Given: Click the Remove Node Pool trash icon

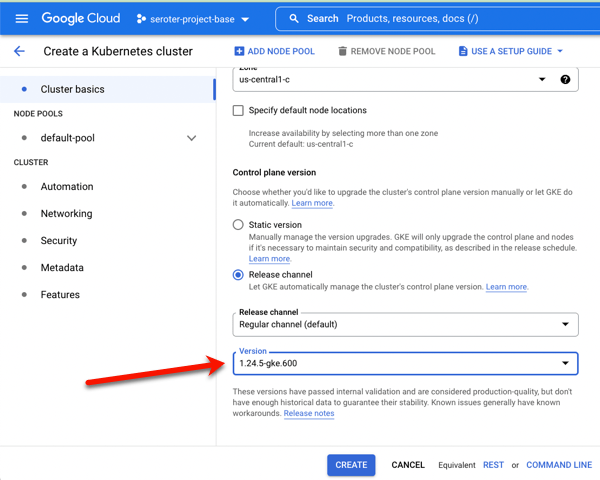Looking at the screenshot, I should coord(343,51).
